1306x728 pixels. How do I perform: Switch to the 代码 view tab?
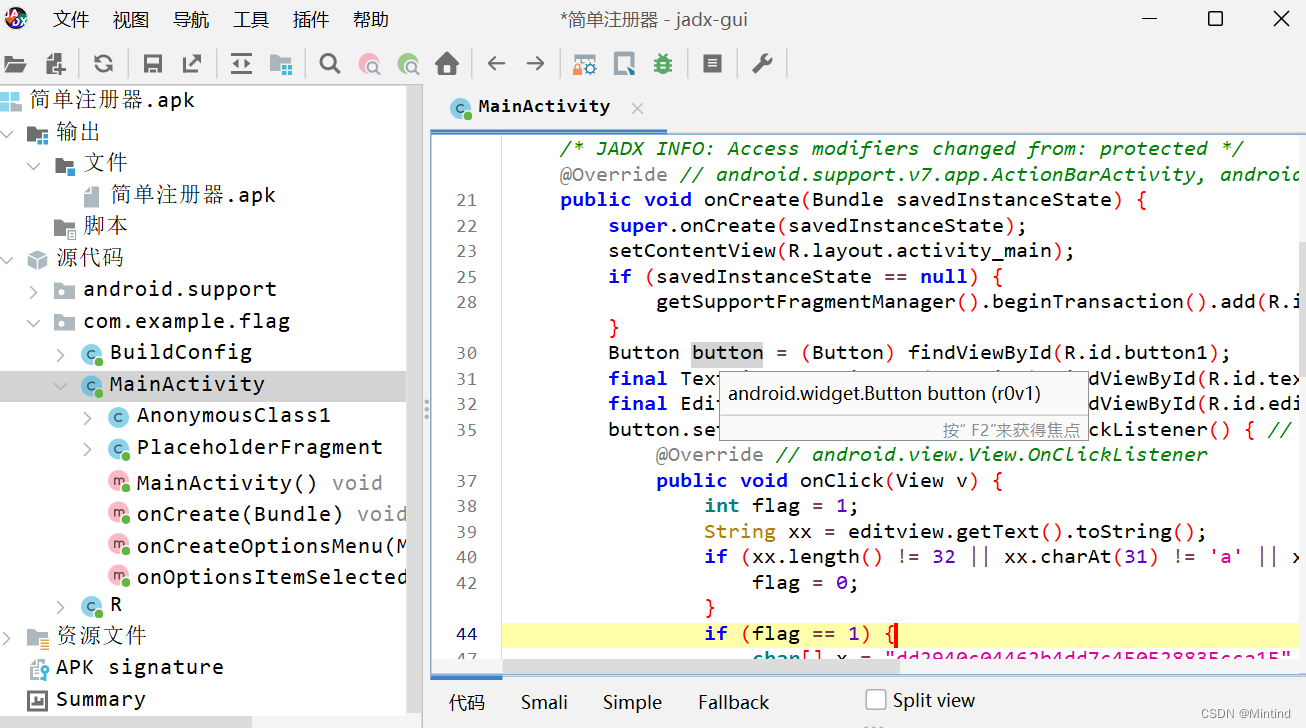pos(467,703)
